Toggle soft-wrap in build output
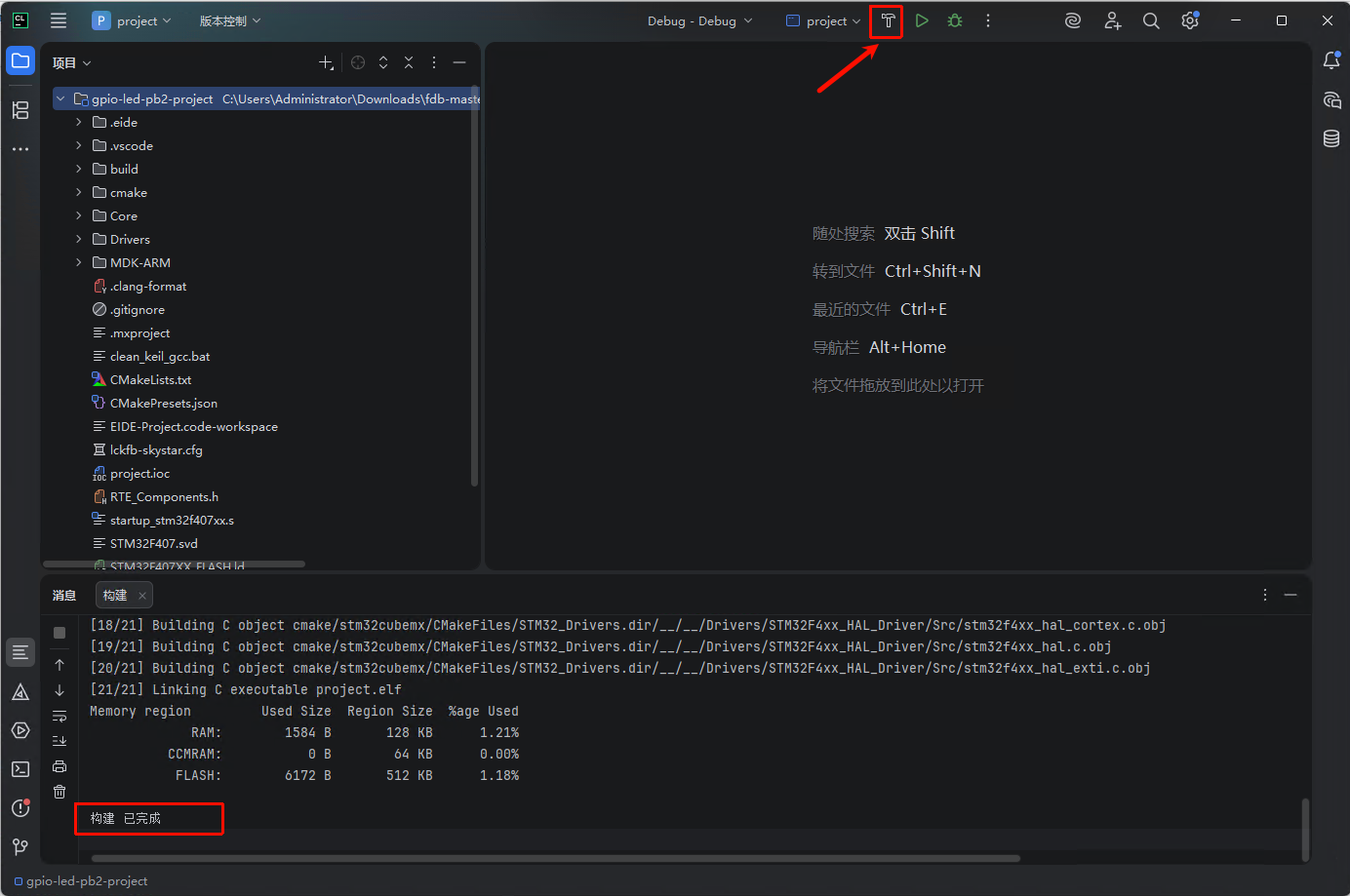Viewport: 1350px width, 896px height. point(60,716)
